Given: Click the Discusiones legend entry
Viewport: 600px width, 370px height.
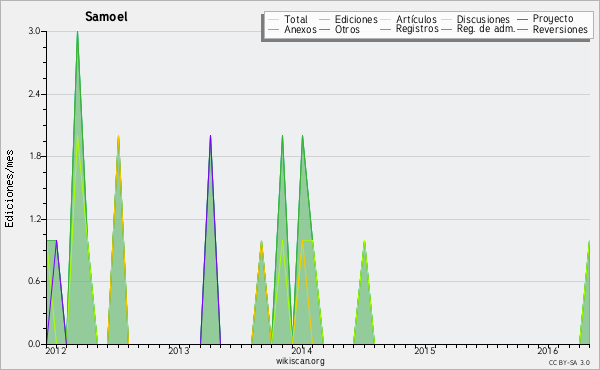Looking at the screenshot, I should [x=475, y=19].
